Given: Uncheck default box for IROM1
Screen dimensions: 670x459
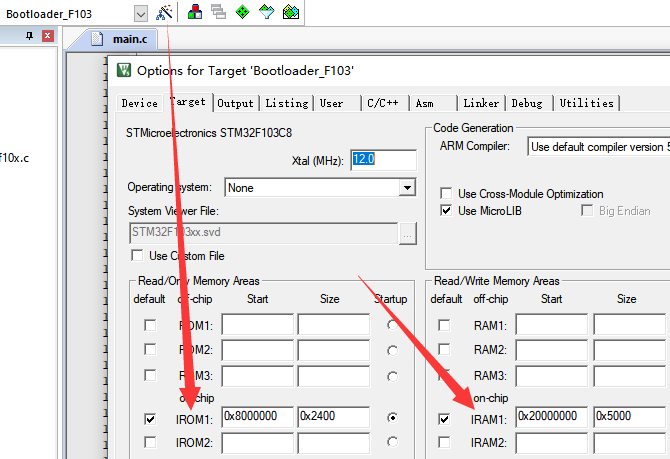Looking at the screenshot, I should pos(150,419).
